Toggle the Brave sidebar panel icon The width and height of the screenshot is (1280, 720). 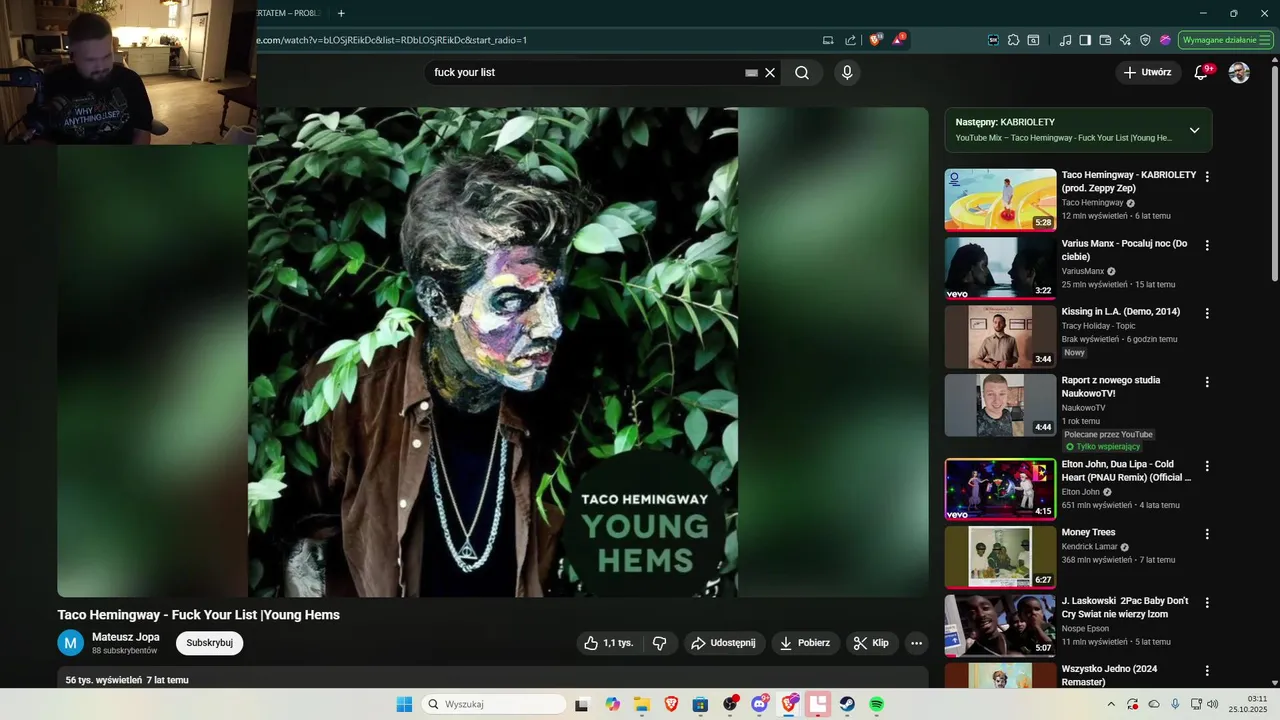click(1085, 40)
